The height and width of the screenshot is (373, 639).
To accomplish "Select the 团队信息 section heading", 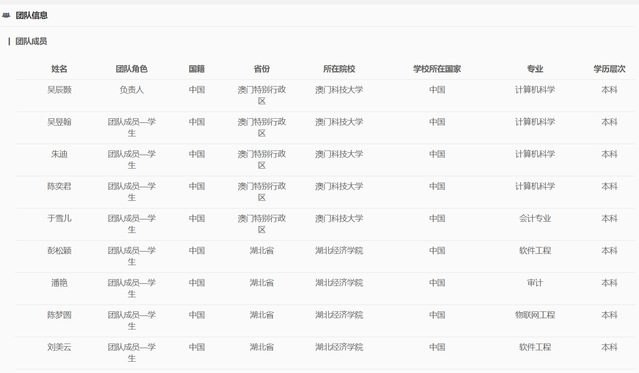I will [31, 15].
